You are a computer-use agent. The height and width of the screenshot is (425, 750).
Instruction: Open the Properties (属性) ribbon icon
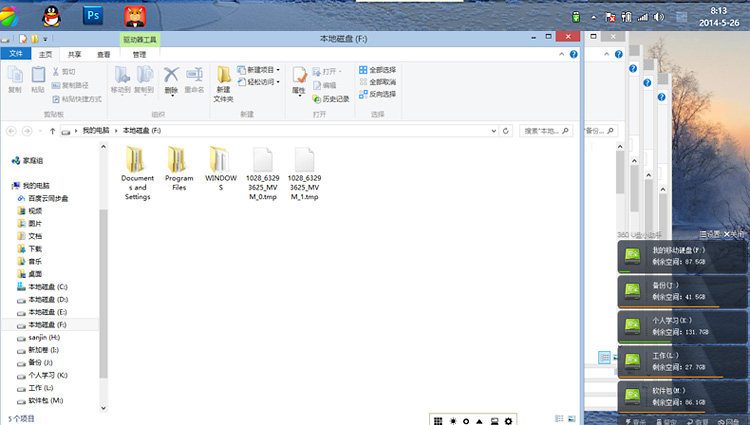[299, 81]
